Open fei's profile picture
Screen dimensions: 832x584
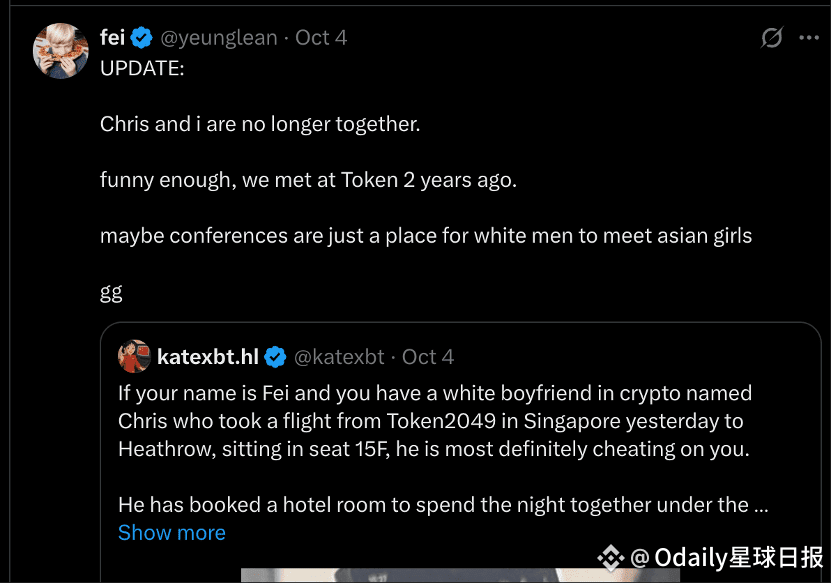click(x=61, y=49)
